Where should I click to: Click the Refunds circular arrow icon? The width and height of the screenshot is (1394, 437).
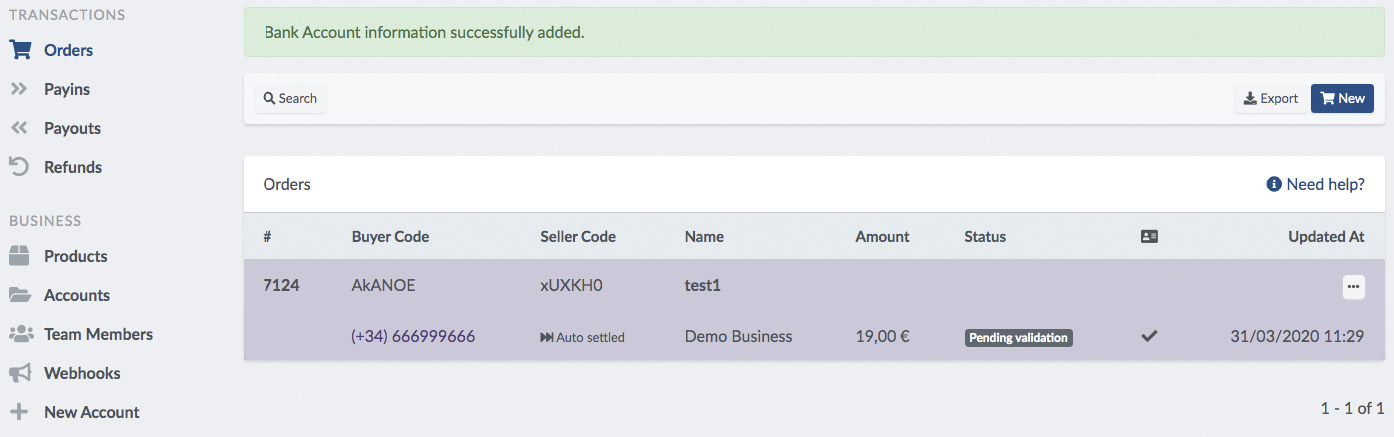coord(19,167)
